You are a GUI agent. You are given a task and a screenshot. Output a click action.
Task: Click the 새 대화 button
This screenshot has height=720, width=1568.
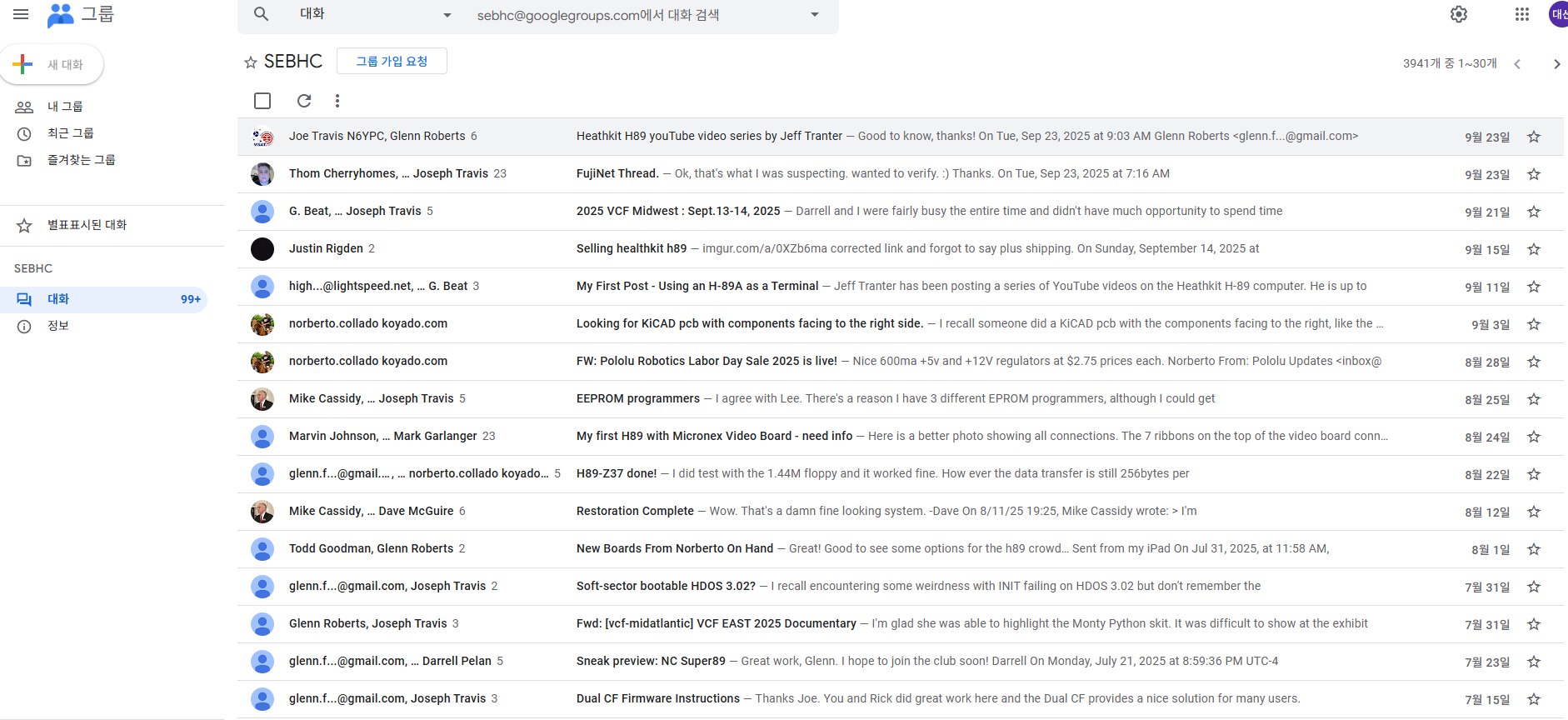pyautogui.click(x=52, y=64)
